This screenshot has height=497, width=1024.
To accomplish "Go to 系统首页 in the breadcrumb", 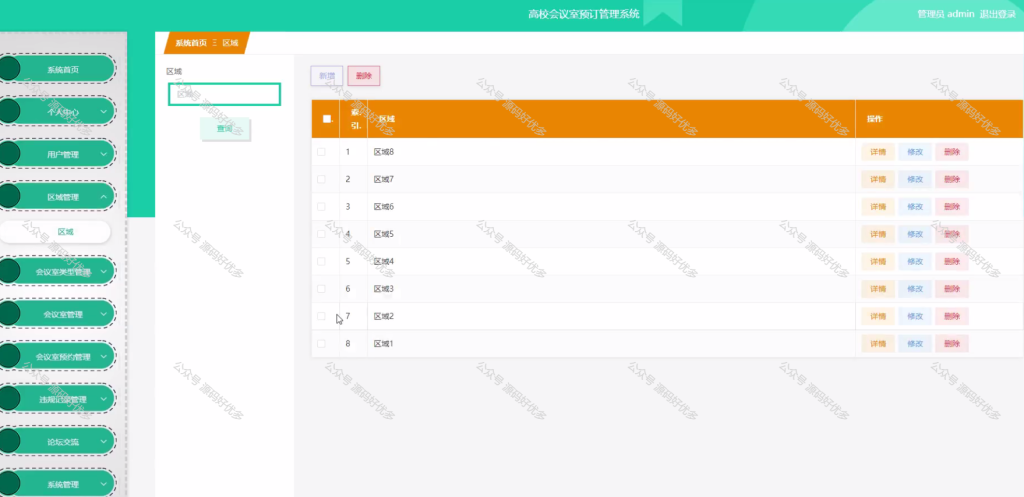I will click(191, 43).
